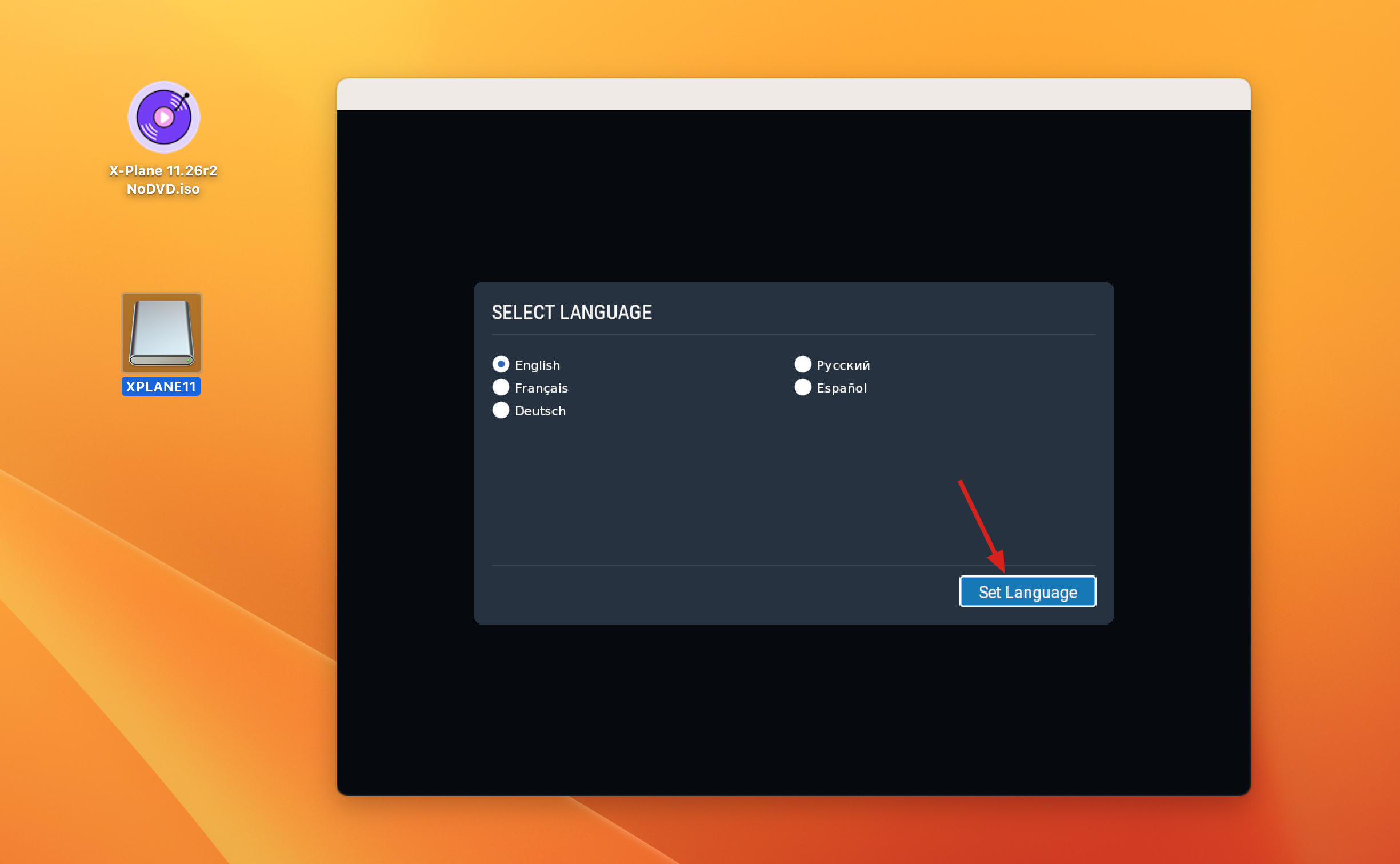Click the Deutsch language label text
This screenshot has height=864, width=1400.
pyautogui.click(x=540, y=411)
